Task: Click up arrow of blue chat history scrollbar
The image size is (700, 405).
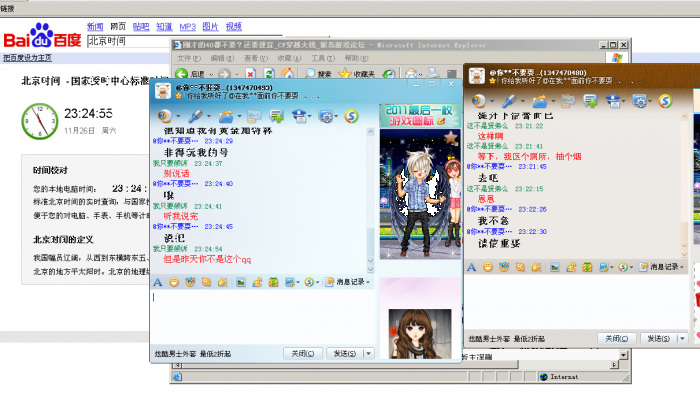Action: click(370, 132)
